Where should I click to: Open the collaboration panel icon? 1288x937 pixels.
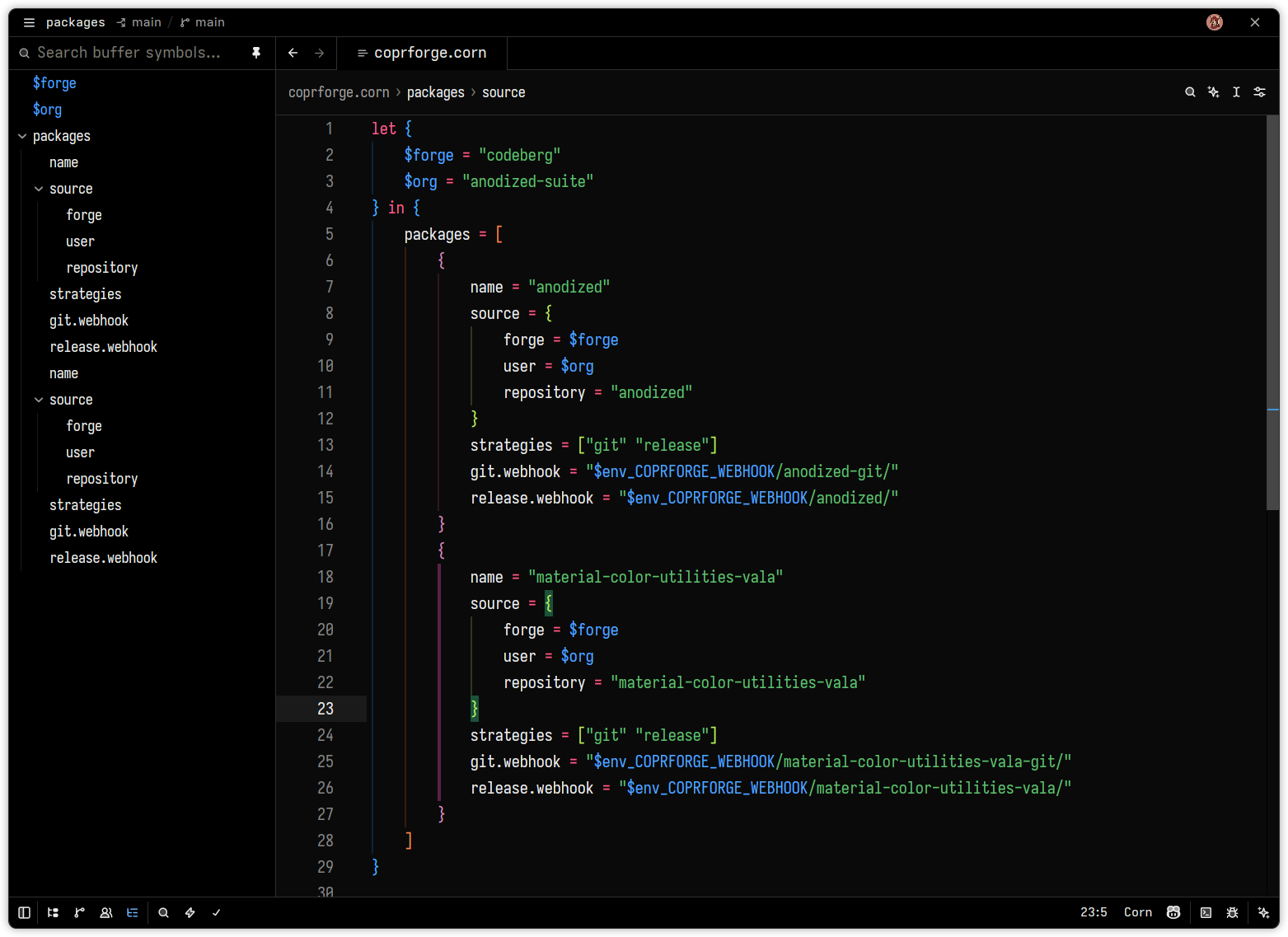pos(106,912)
